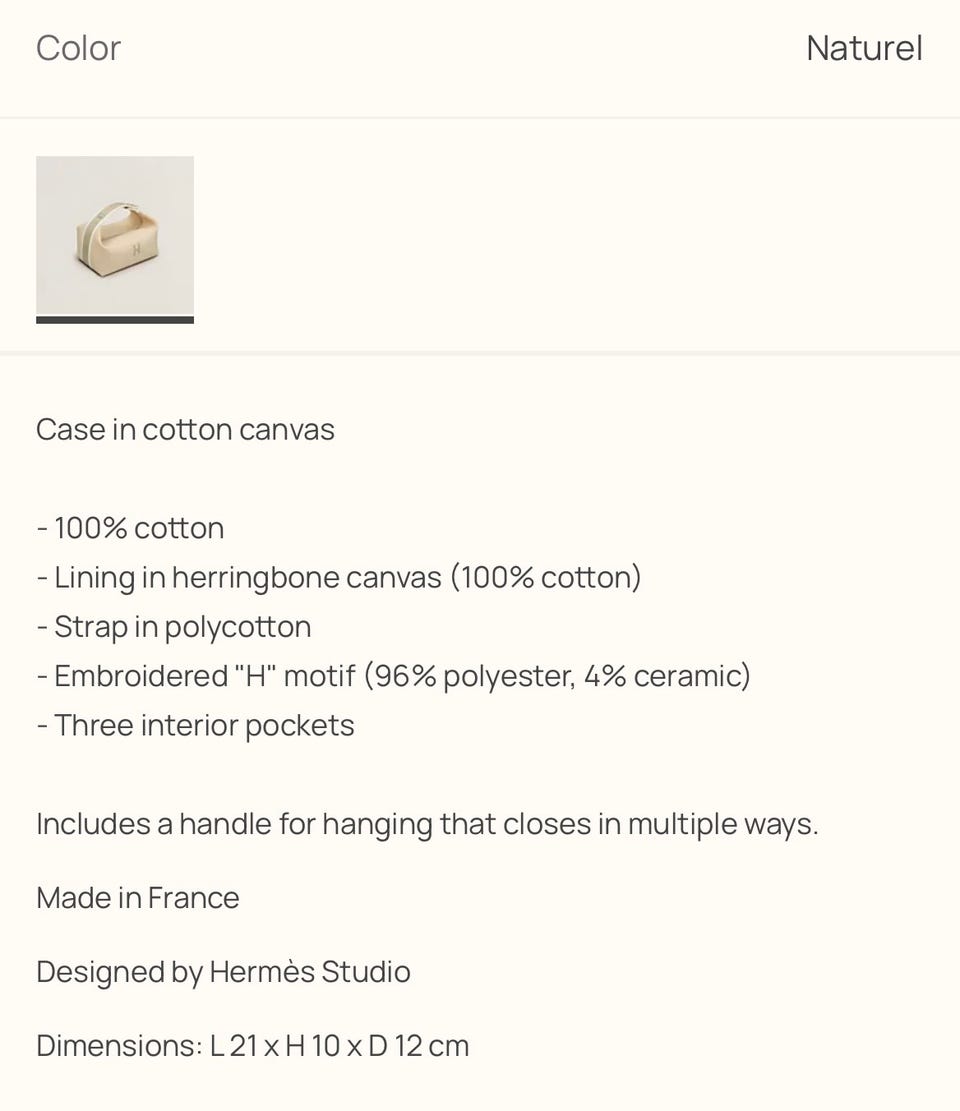960x1111 pixels.
Task: Click the "Color" label
Action: [79, 48]
